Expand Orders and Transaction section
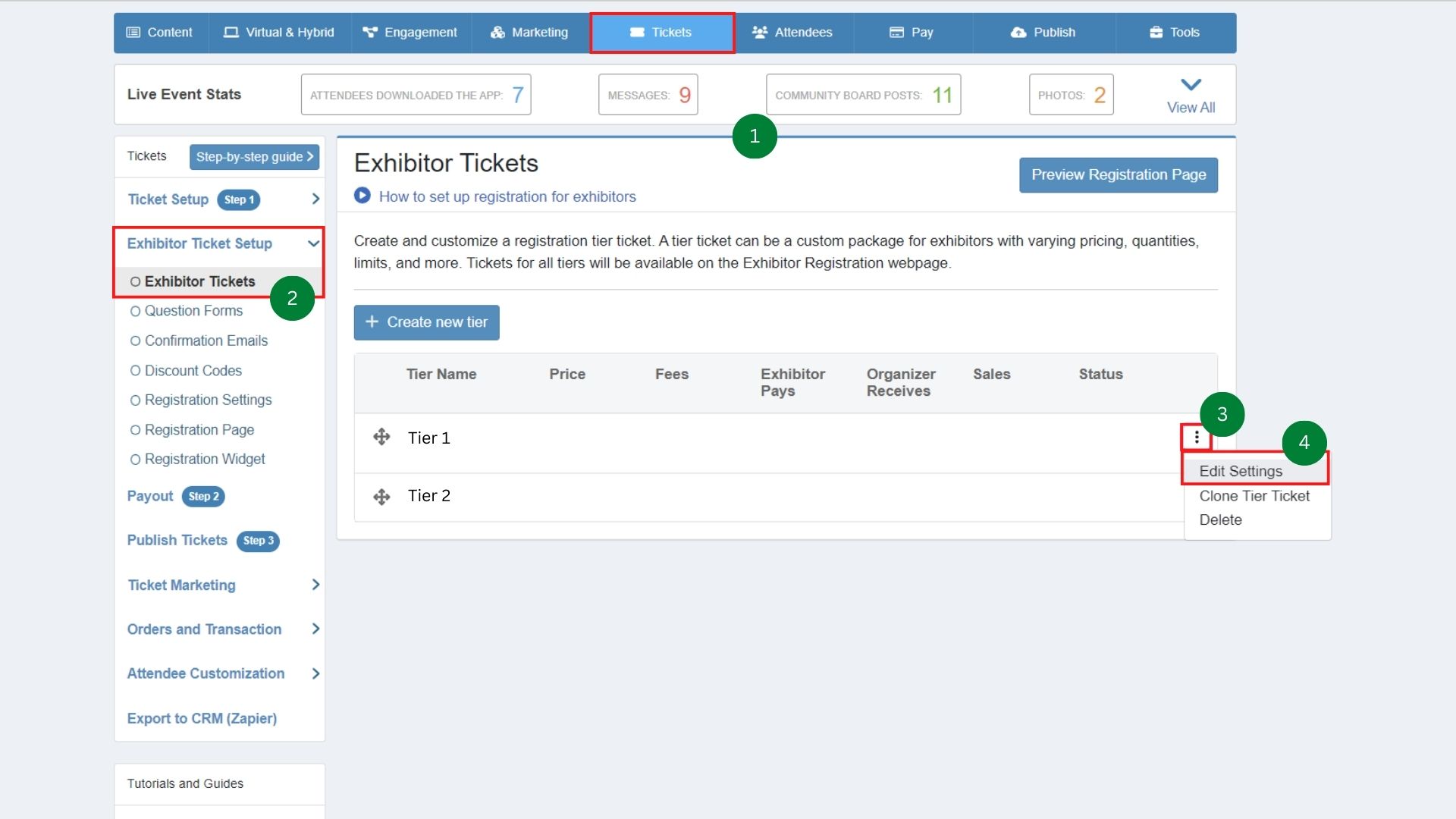 (315, 629)
